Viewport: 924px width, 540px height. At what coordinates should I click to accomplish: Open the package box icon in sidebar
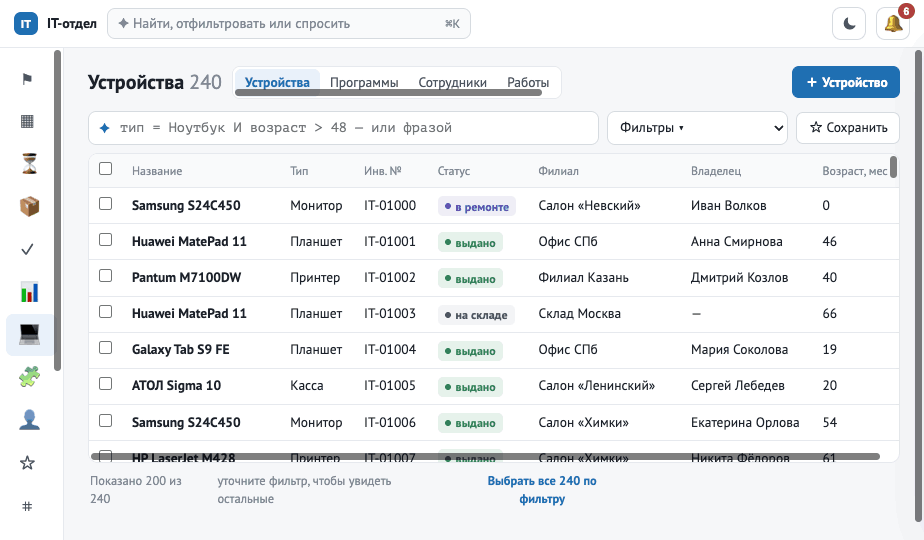[29, 207]
